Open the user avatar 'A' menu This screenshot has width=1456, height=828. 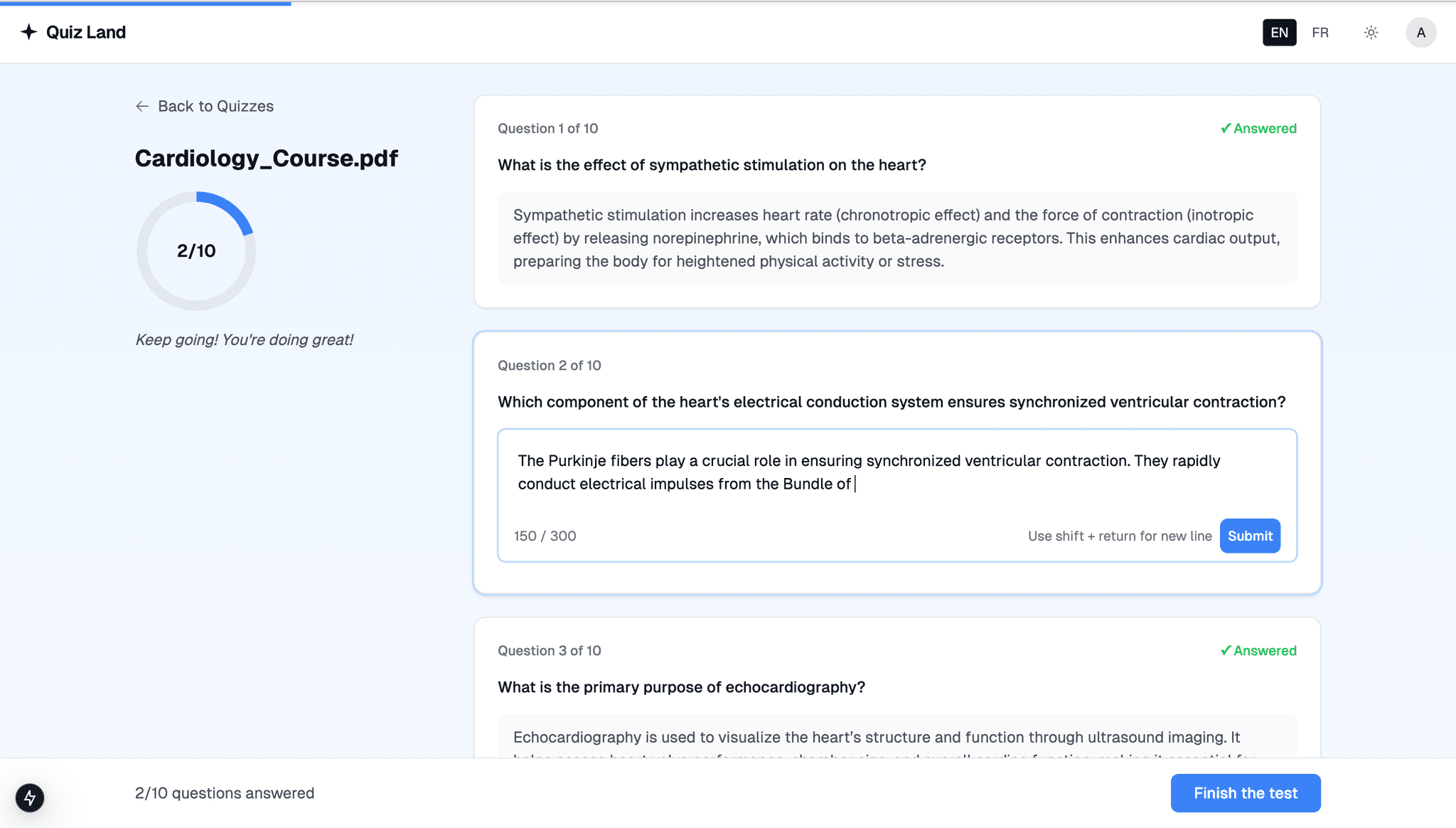[1420, 33]
